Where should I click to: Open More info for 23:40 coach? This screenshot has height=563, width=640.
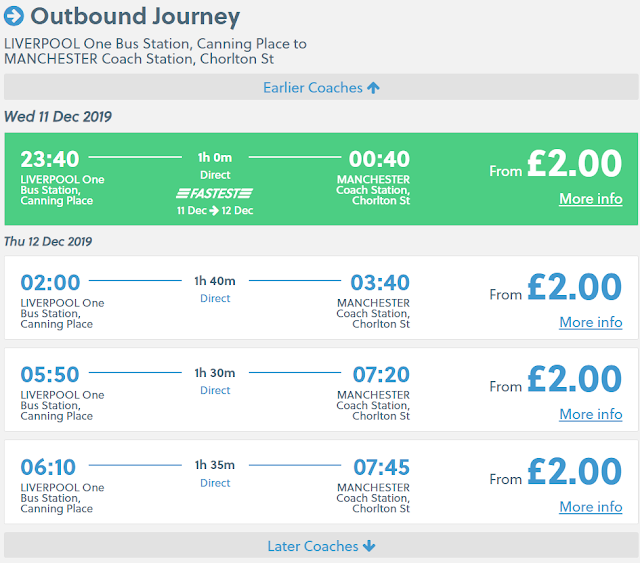pos(590,198)
